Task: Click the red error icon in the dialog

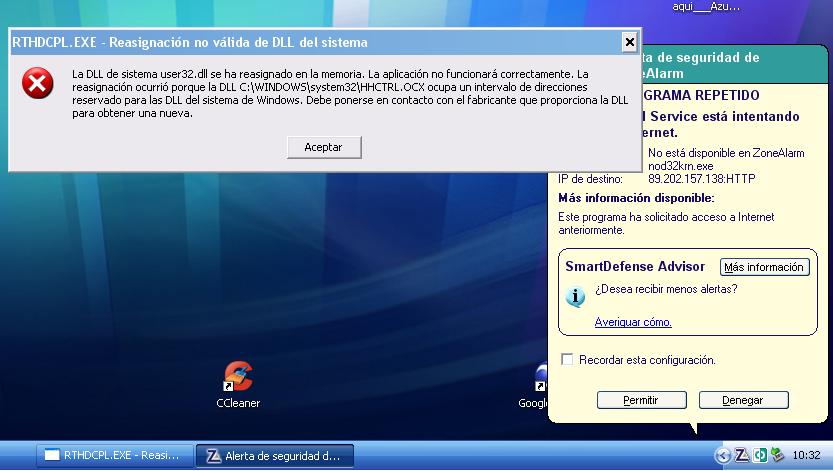Action: tap(37, 83)
